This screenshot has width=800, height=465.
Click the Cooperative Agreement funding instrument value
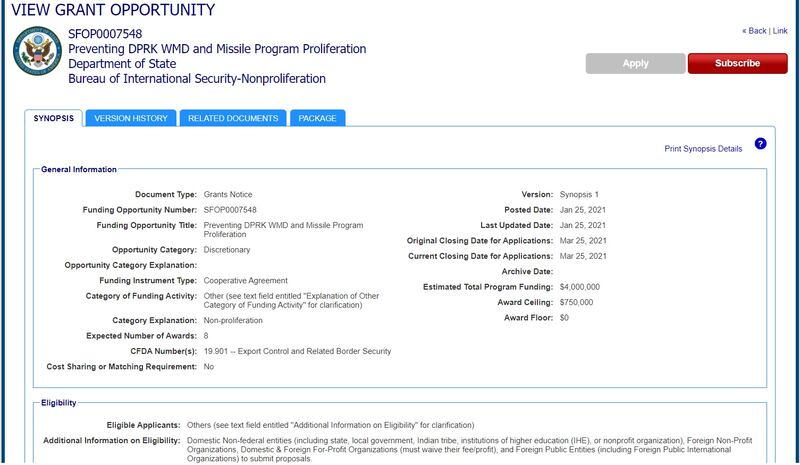[x=245, y=280]
